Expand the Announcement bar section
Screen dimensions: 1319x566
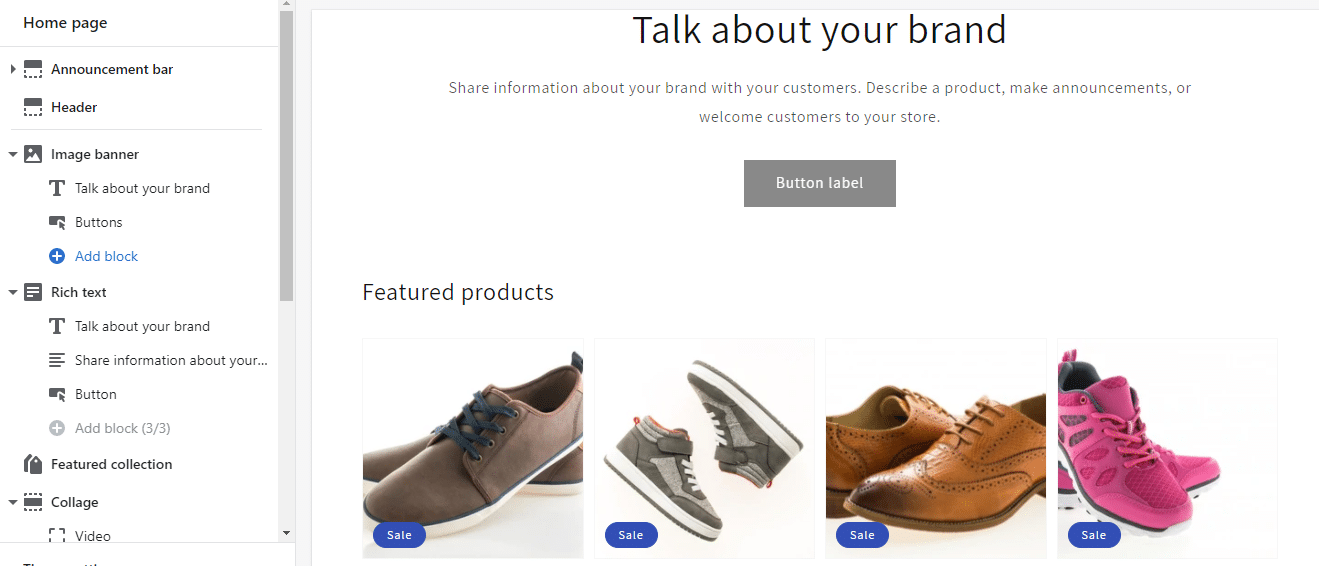(13, 69)
